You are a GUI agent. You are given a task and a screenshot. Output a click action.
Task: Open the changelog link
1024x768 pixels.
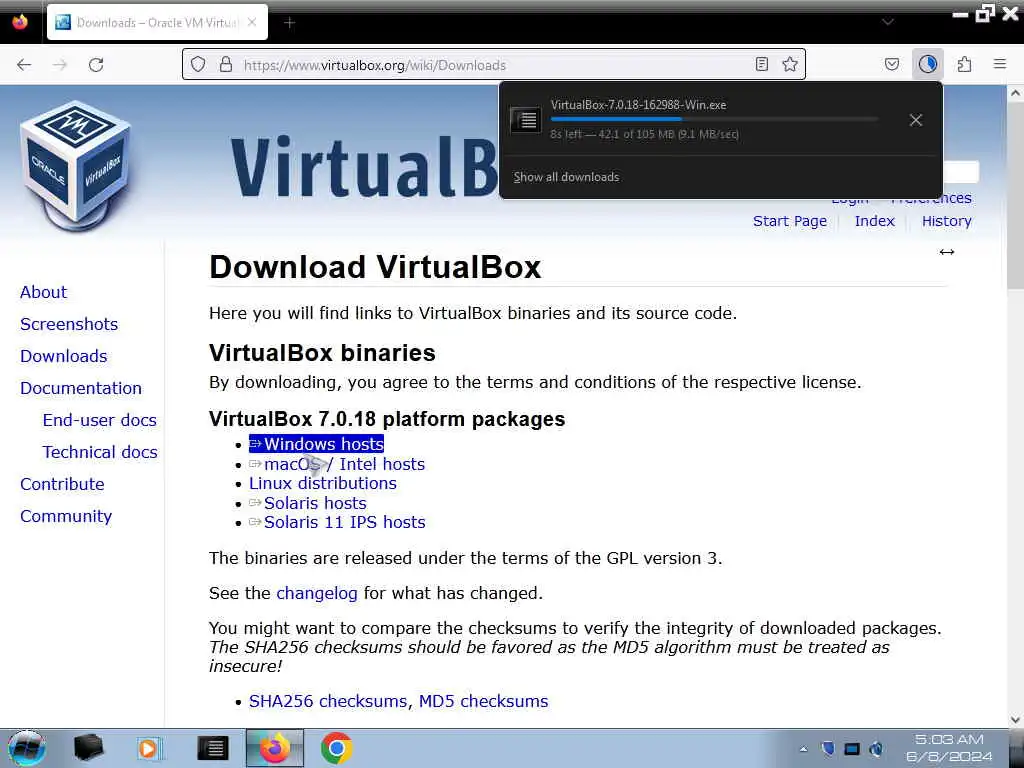[x=317, y=593]
